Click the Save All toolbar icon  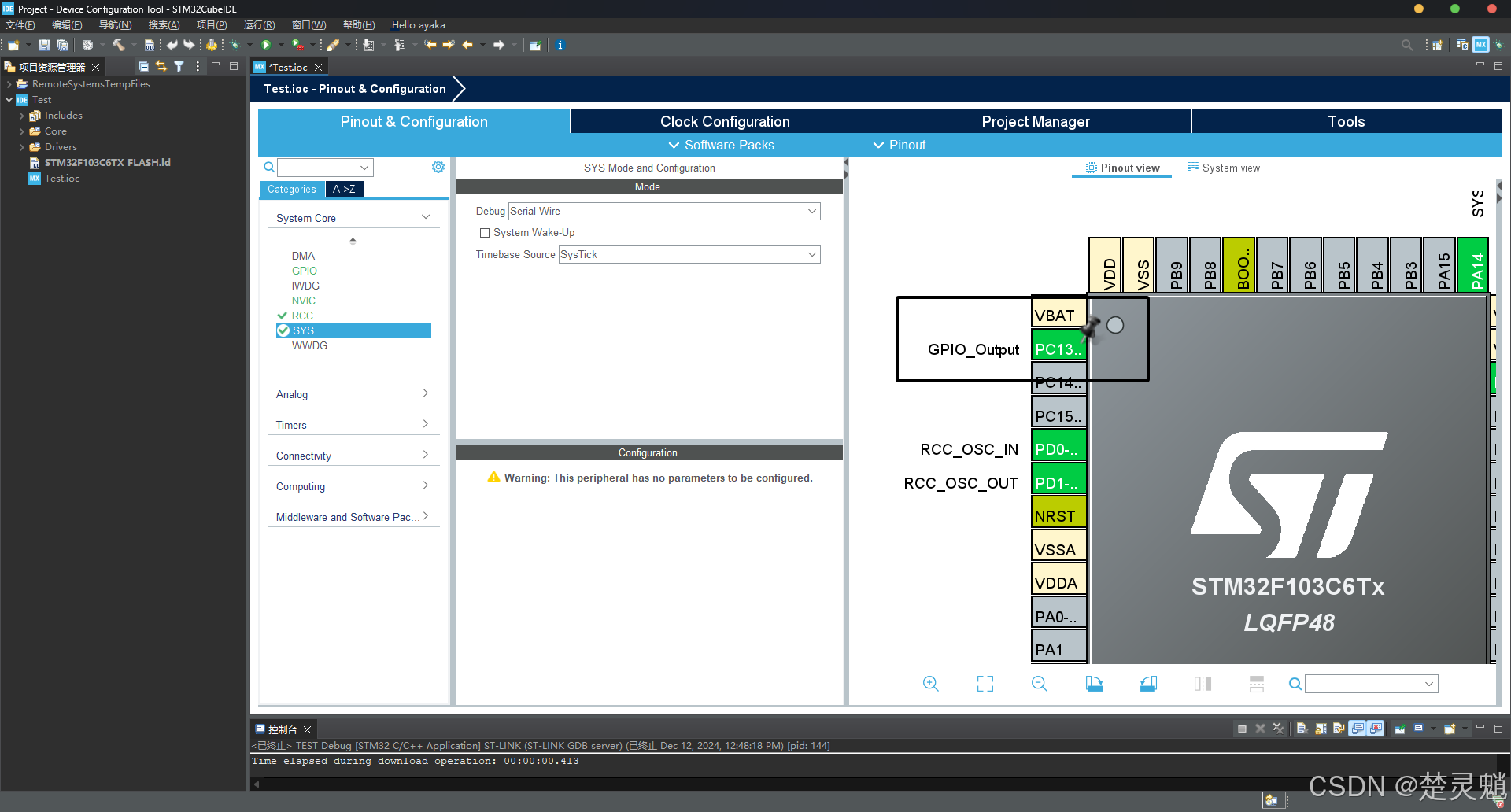point(62,45)
